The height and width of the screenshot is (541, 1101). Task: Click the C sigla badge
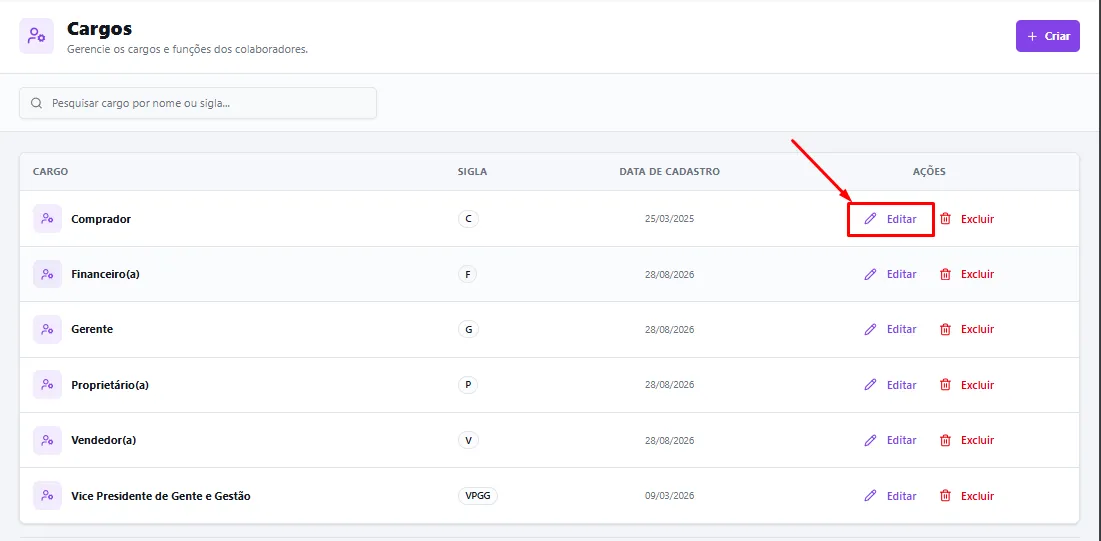tap(468, 219)
